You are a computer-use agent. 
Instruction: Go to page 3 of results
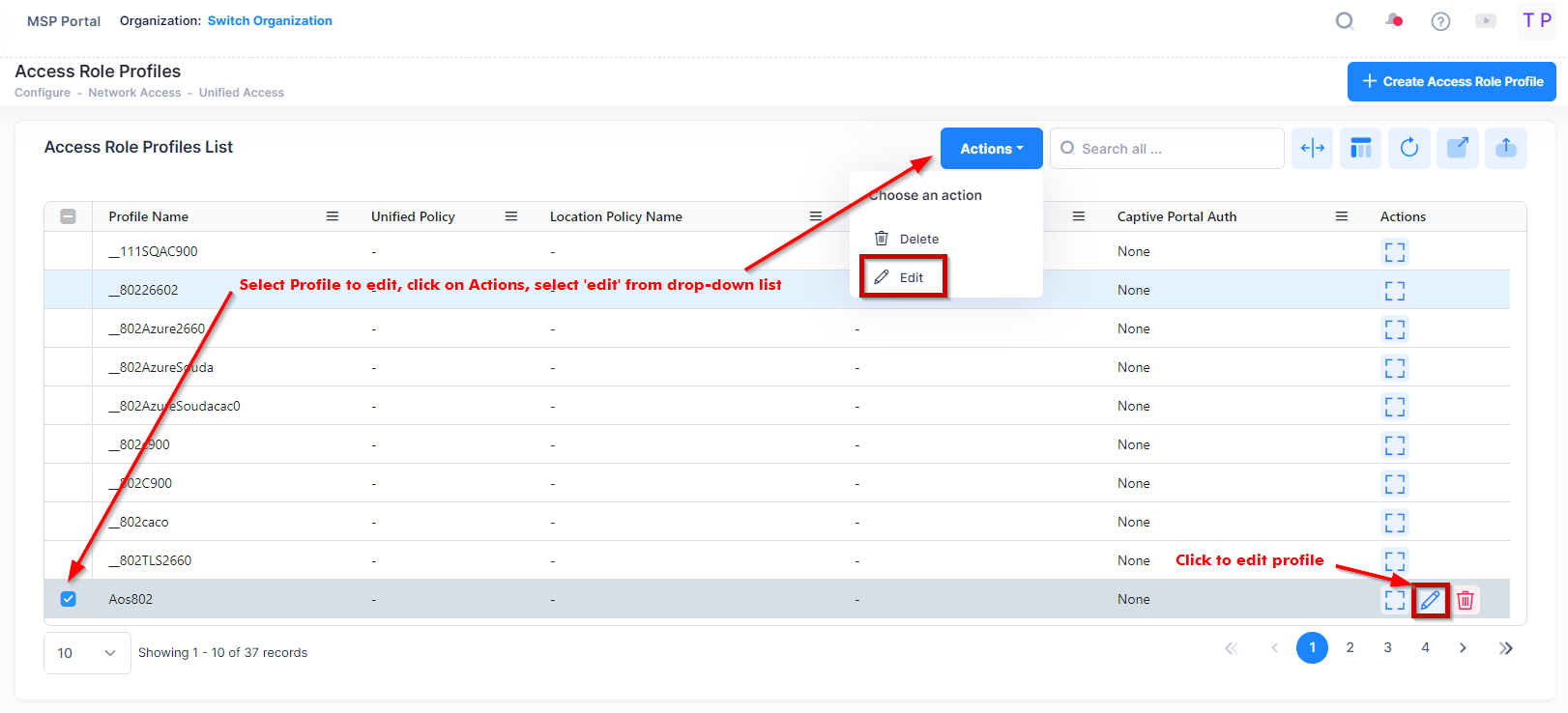pos(1387,647)
